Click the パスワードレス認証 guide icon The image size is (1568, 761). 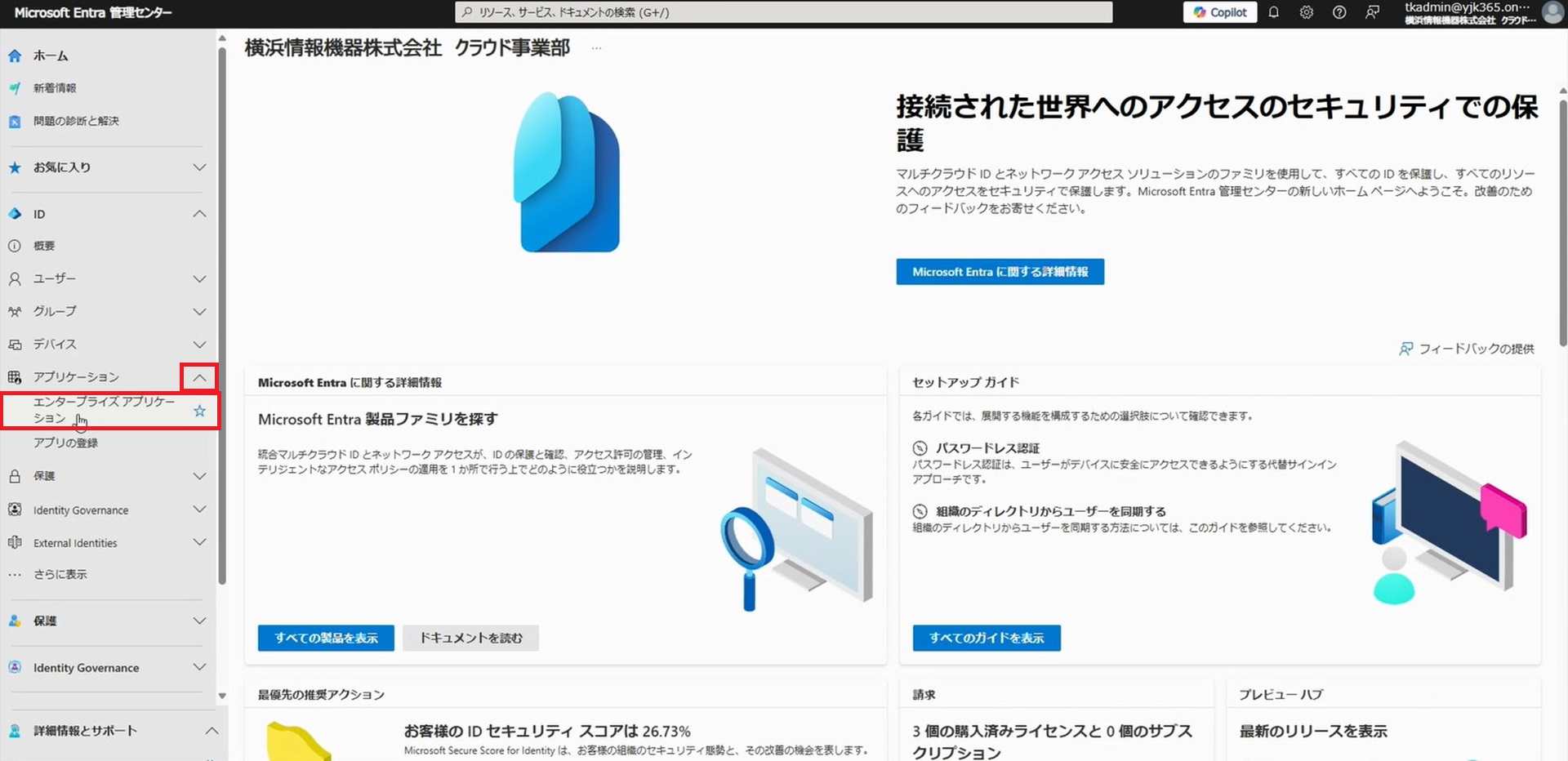(x=920, y=448)
